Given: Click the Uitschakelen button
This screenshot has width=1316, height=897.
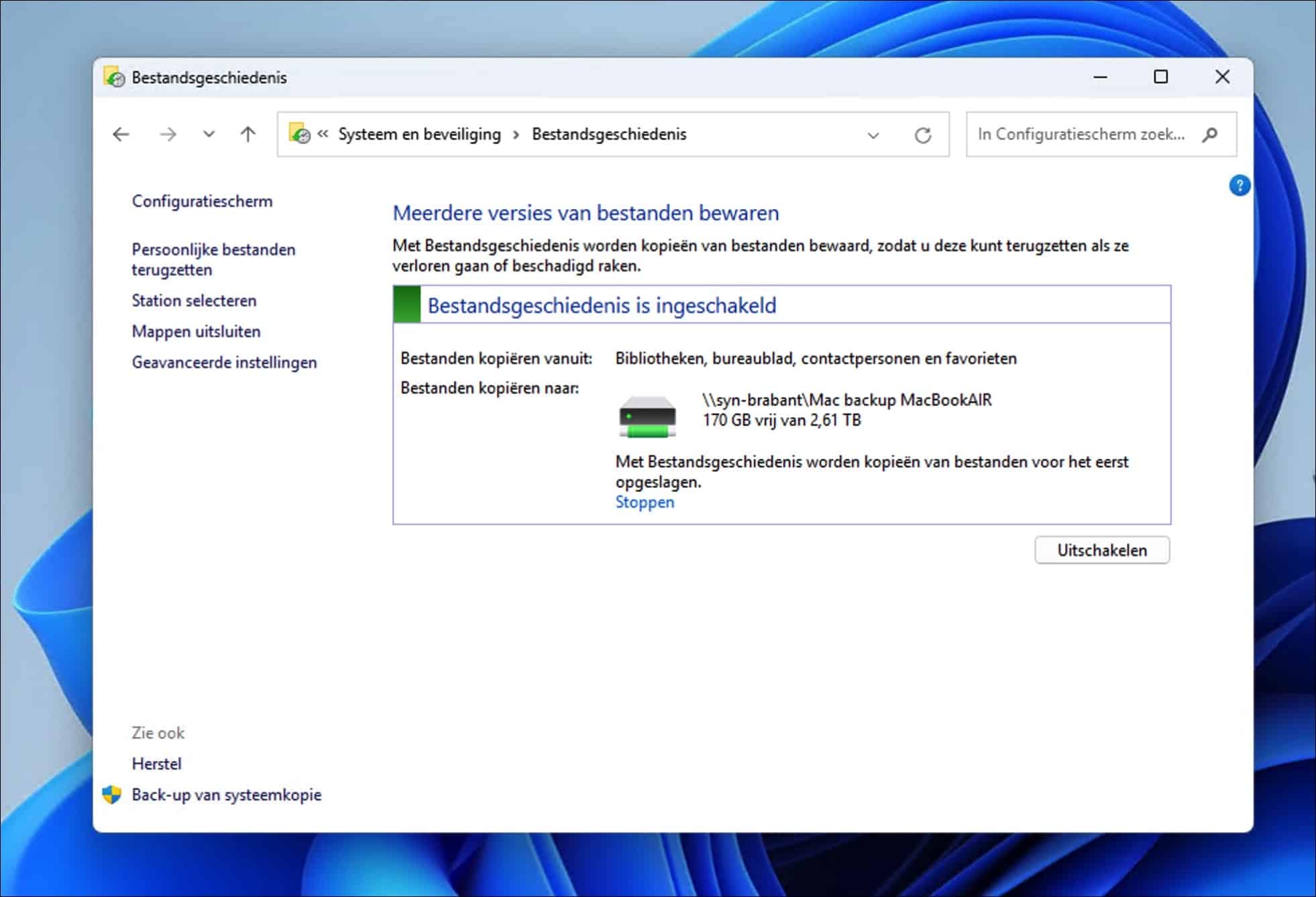Looking at the screenshot, I should (x=1102, y=550).
